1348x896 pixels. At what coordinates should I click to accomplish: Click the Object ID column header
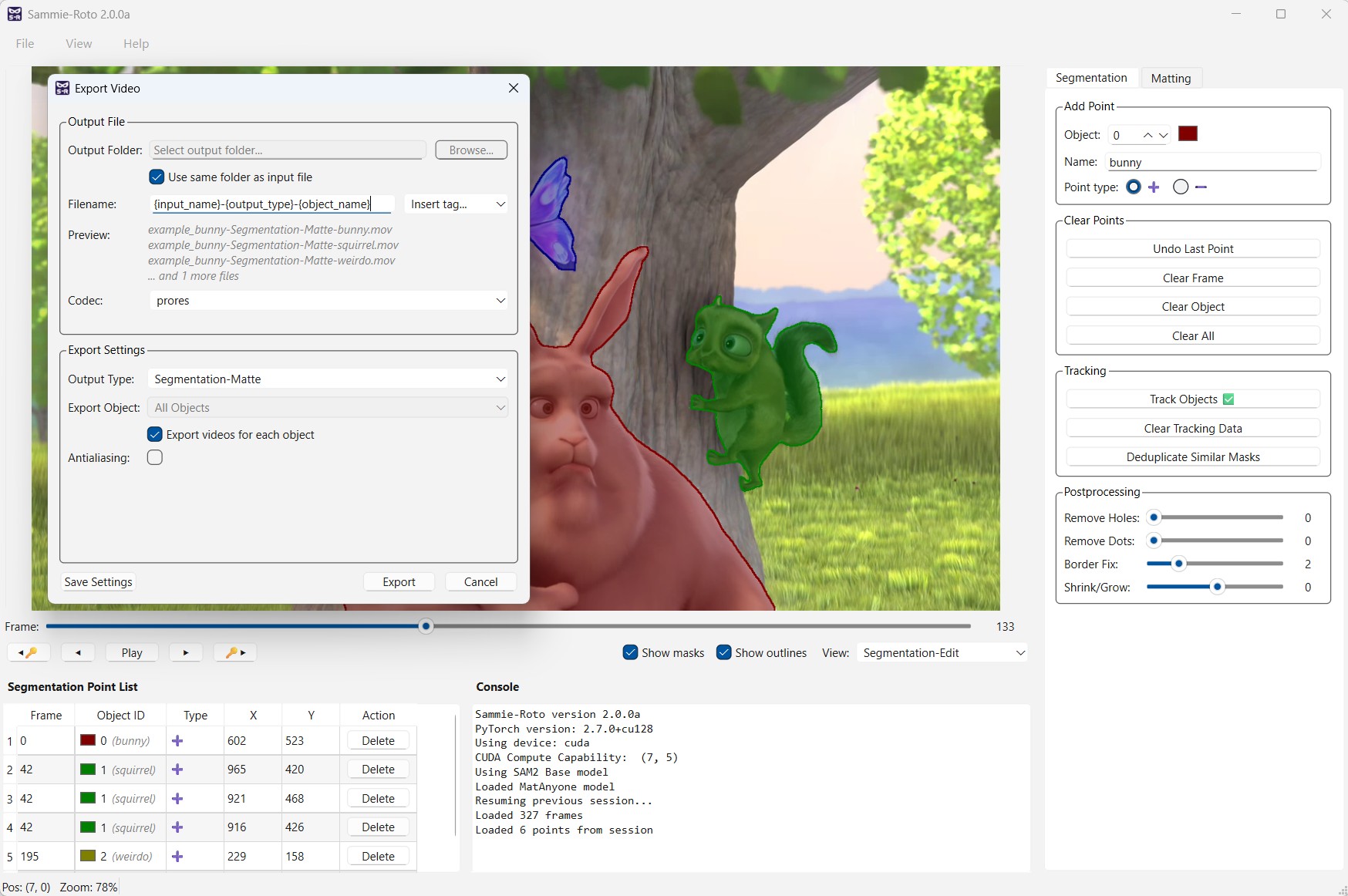120,715
